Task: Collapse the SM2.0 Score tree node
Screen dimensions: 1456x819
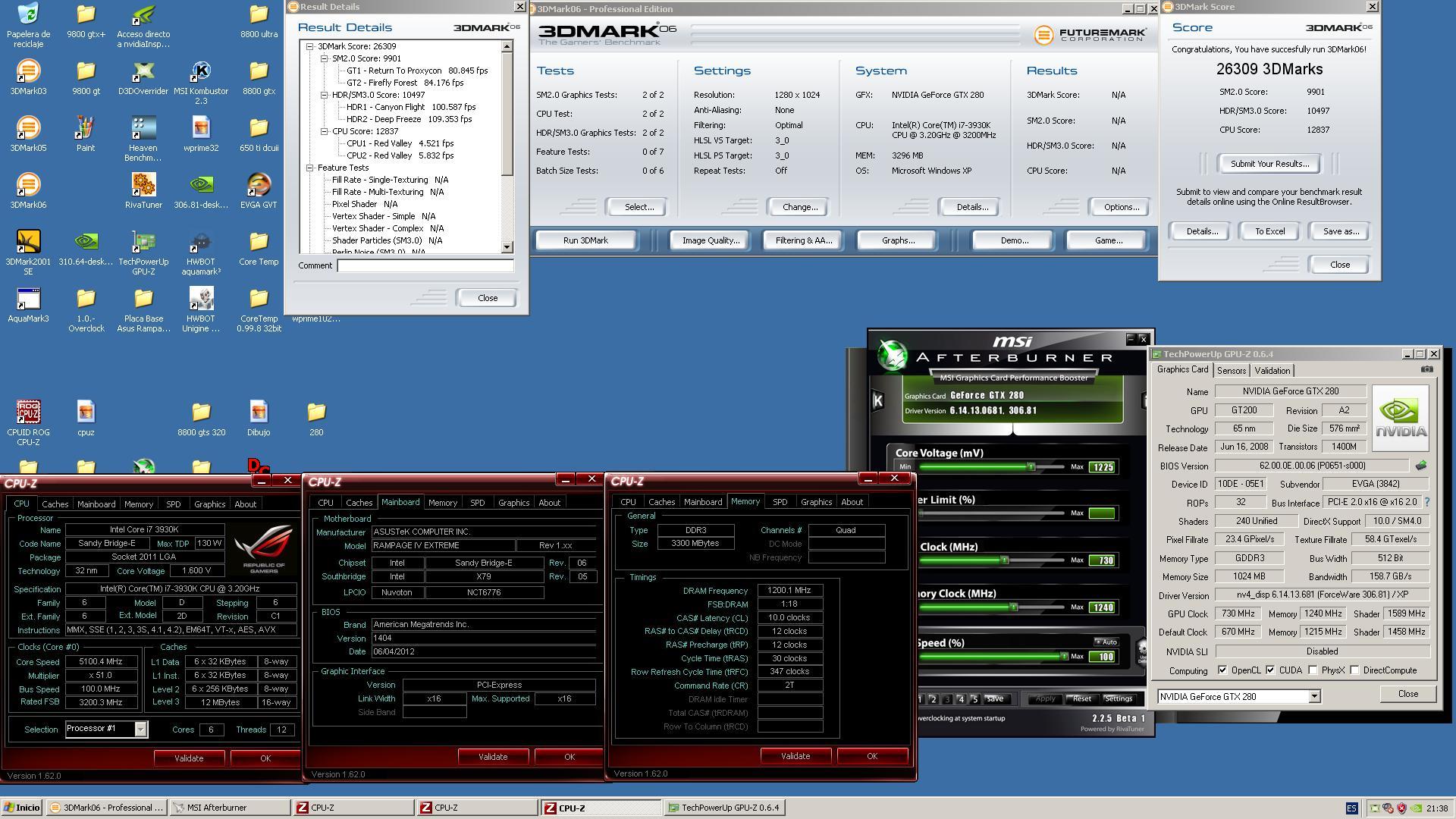Action: coord(324,58)
